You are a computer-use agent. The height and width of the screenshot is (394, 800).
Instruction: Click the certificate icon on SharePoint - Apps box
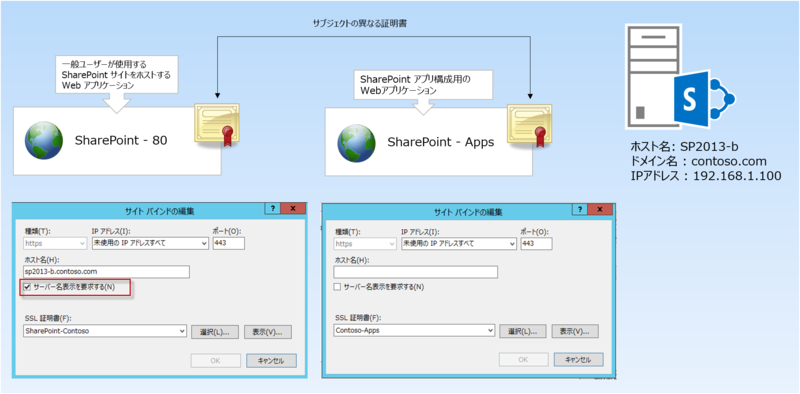point(529,126)
